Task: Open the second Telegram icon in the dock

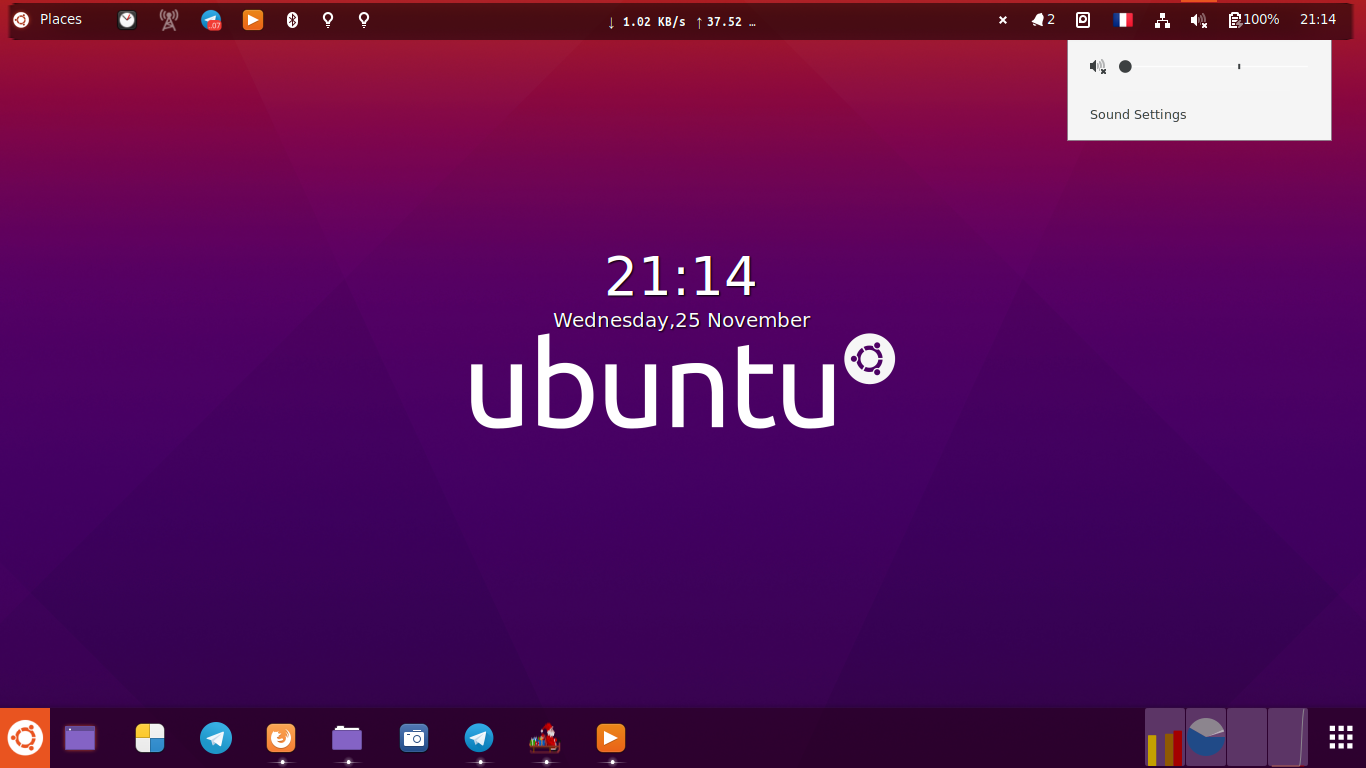Action: (x=479, y=738)
